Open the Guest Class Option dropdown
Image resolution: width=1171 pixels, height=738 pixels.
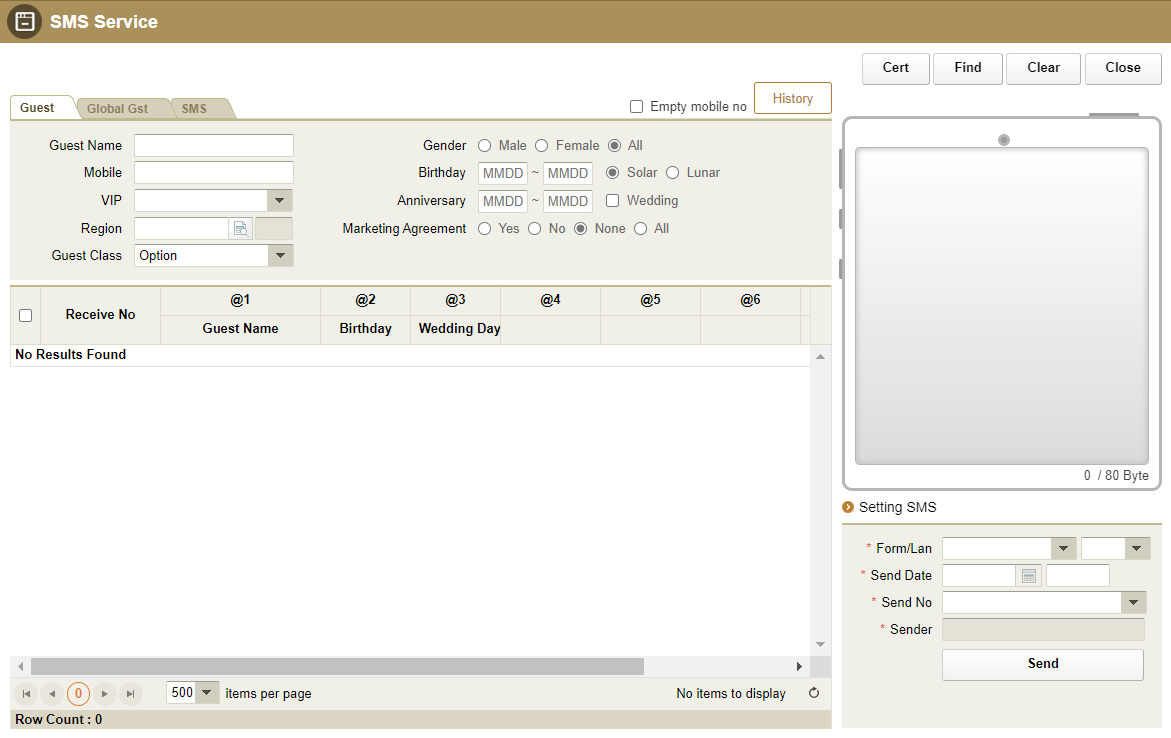tap(279, 255)
